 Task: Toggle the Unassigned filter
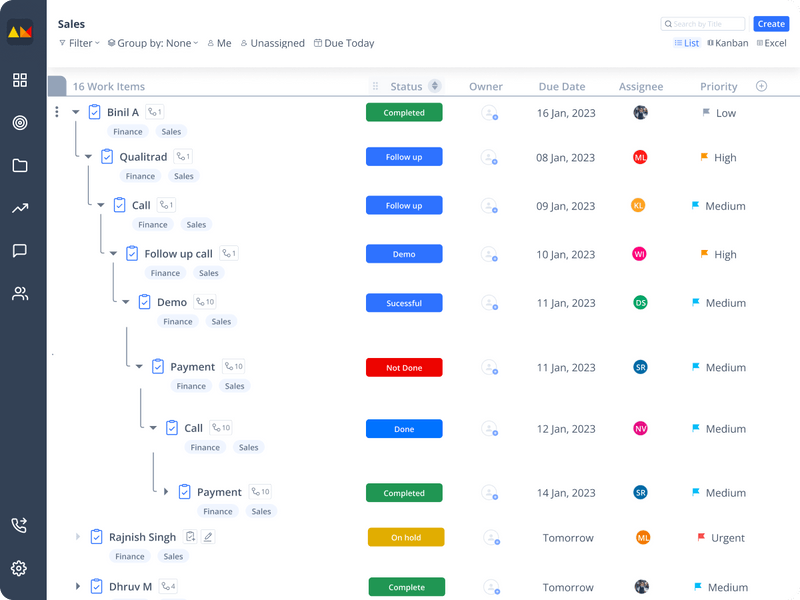[272, 43]
